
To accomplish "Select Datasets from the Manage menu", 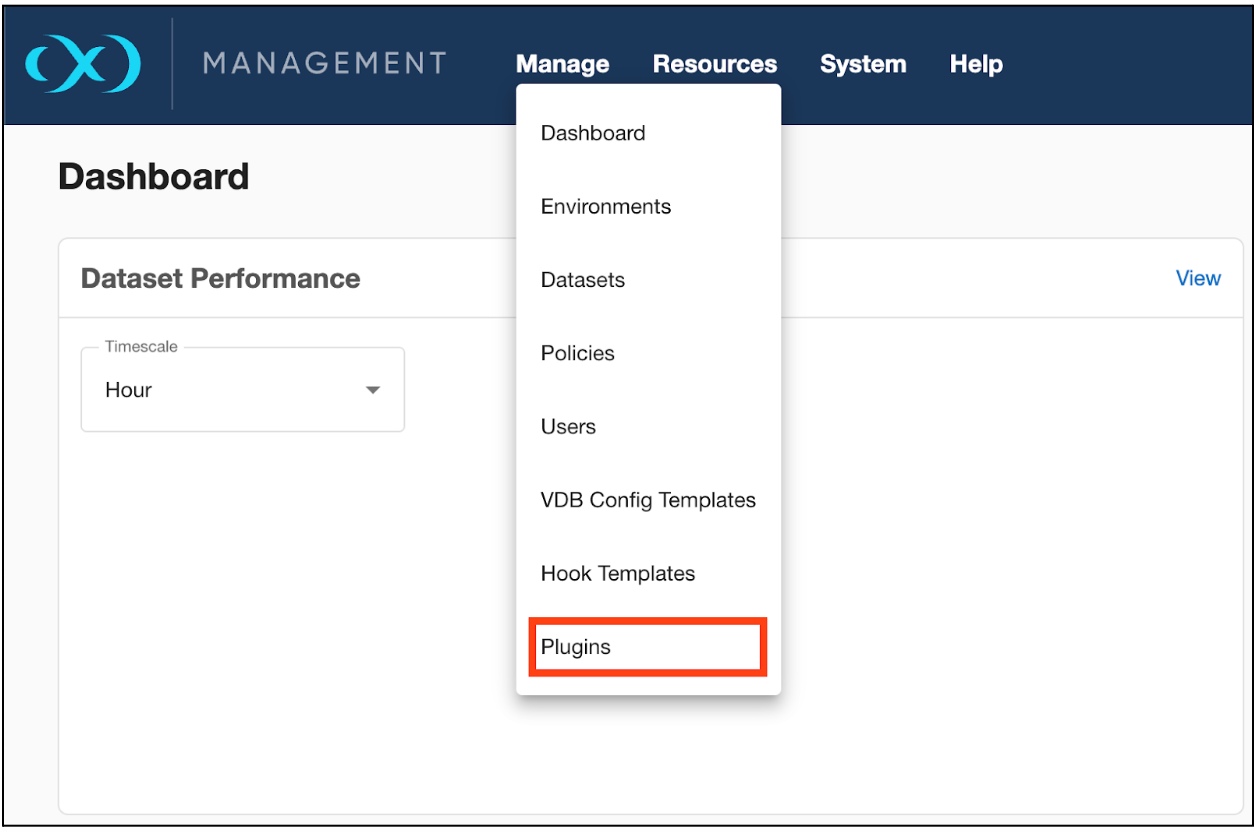I will [582, 280].
